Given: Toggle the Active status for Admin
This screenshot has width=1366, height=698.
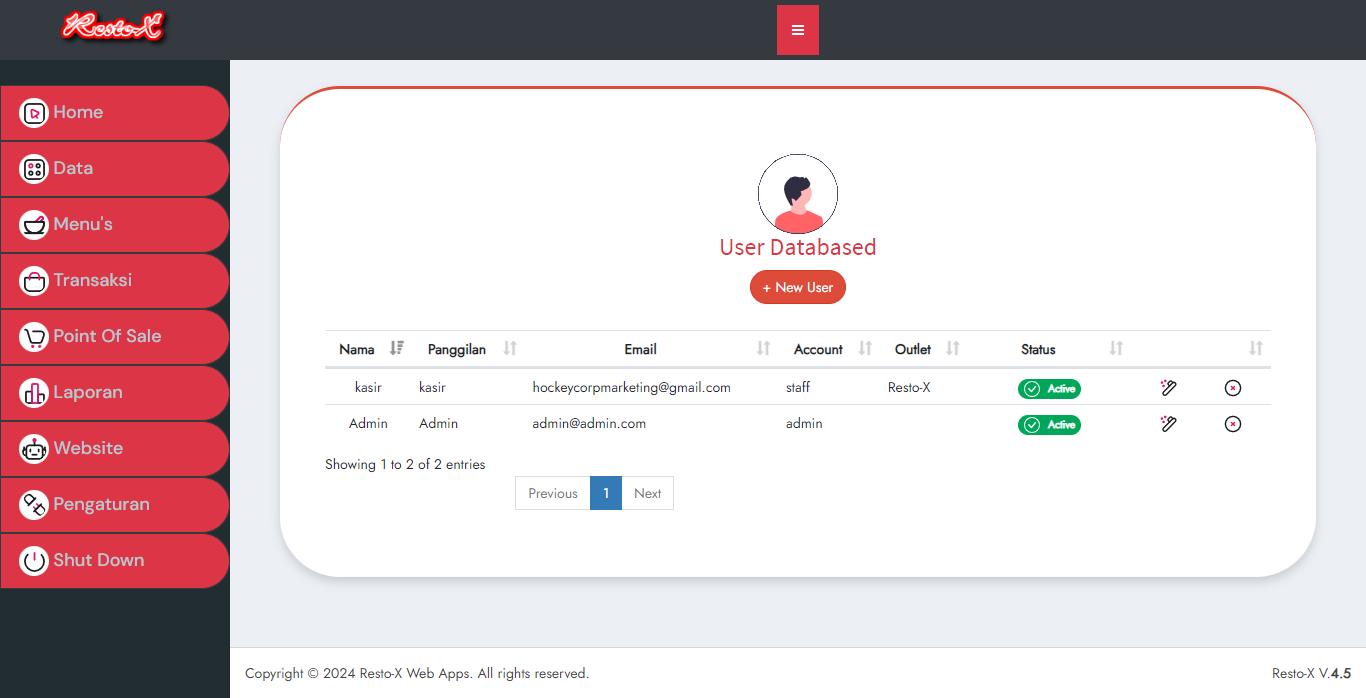Looking at the screenshot, I should pyautogui.click(x=1049, y=425).
